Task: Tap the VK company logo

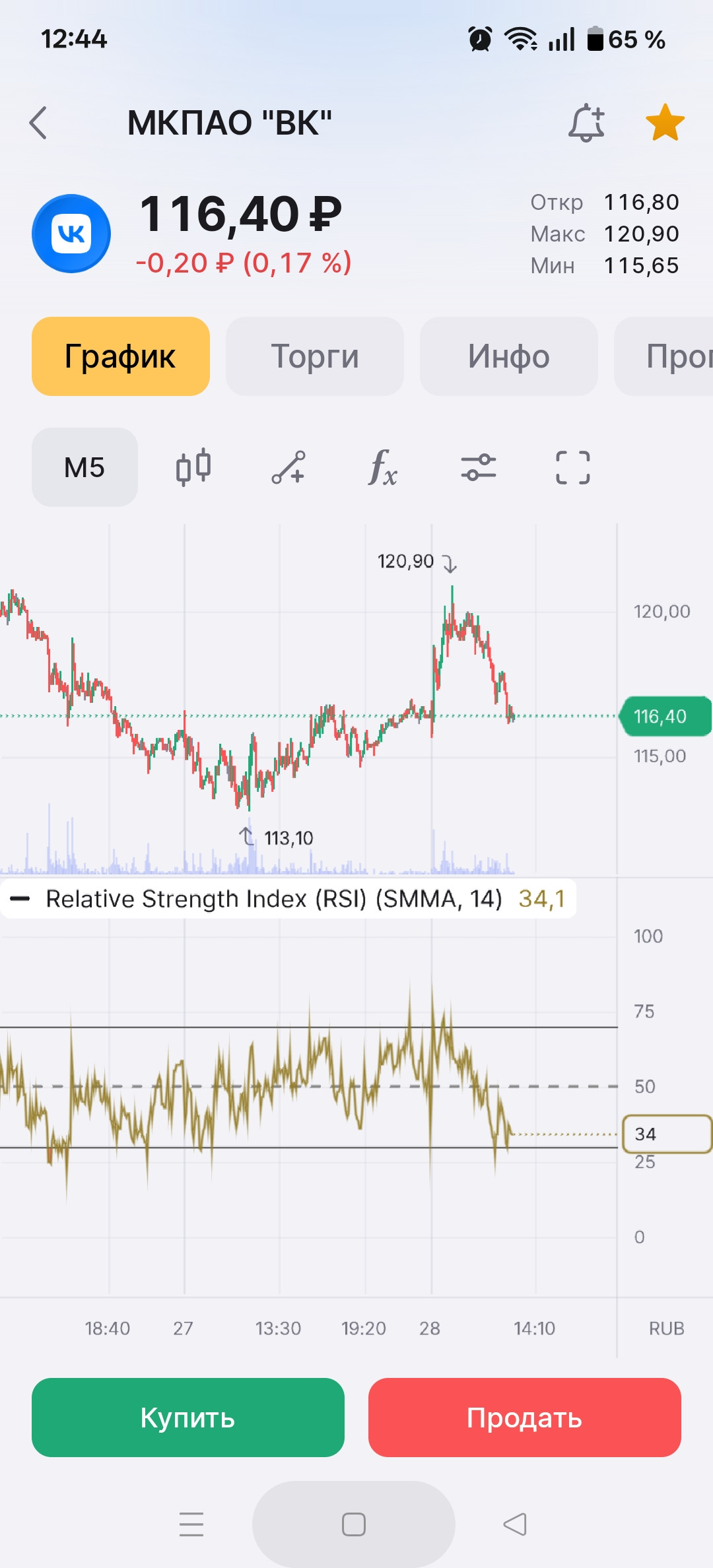Action: [71, 234]
